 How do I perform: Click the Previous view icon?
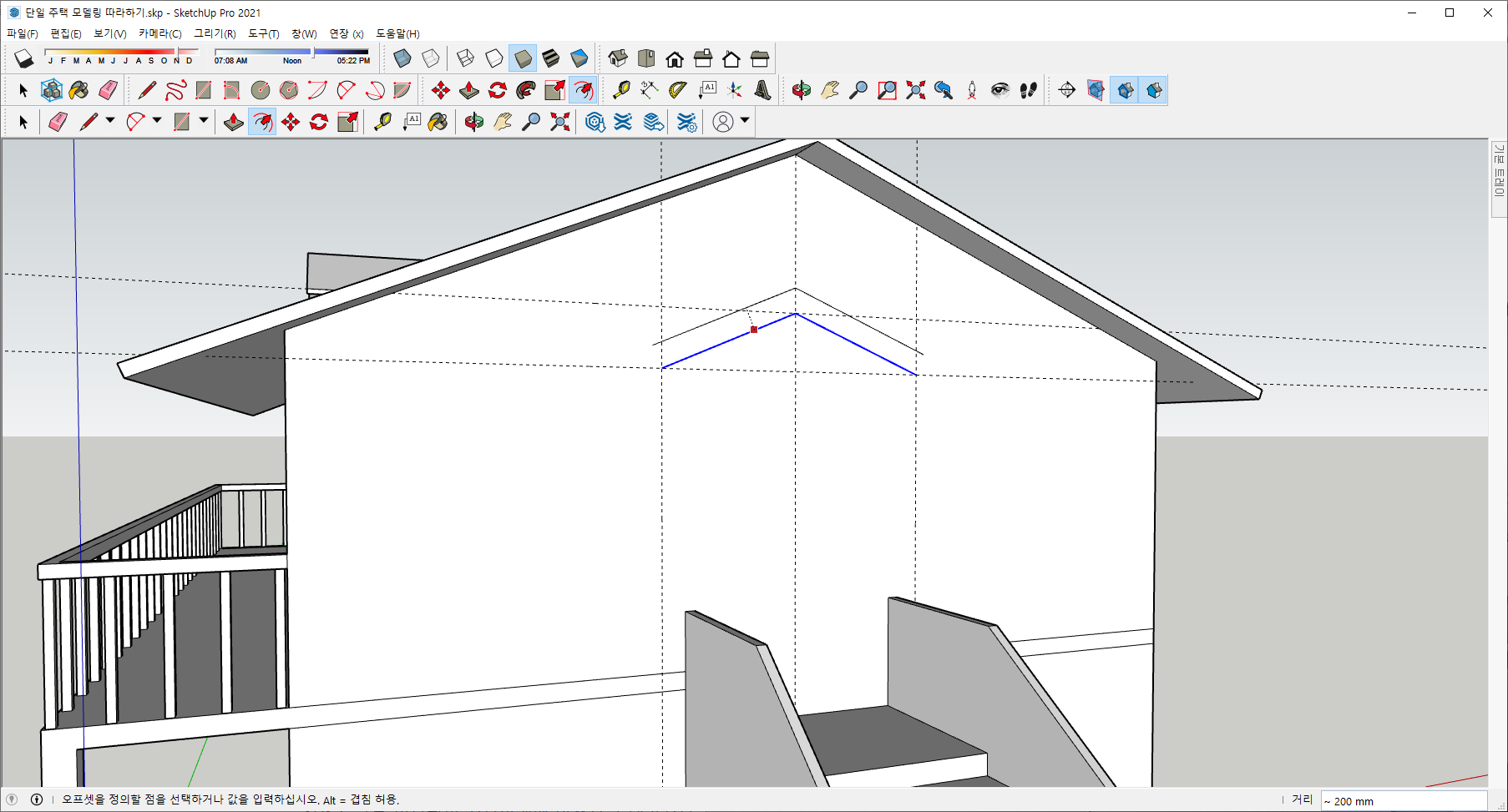[944, 90]
